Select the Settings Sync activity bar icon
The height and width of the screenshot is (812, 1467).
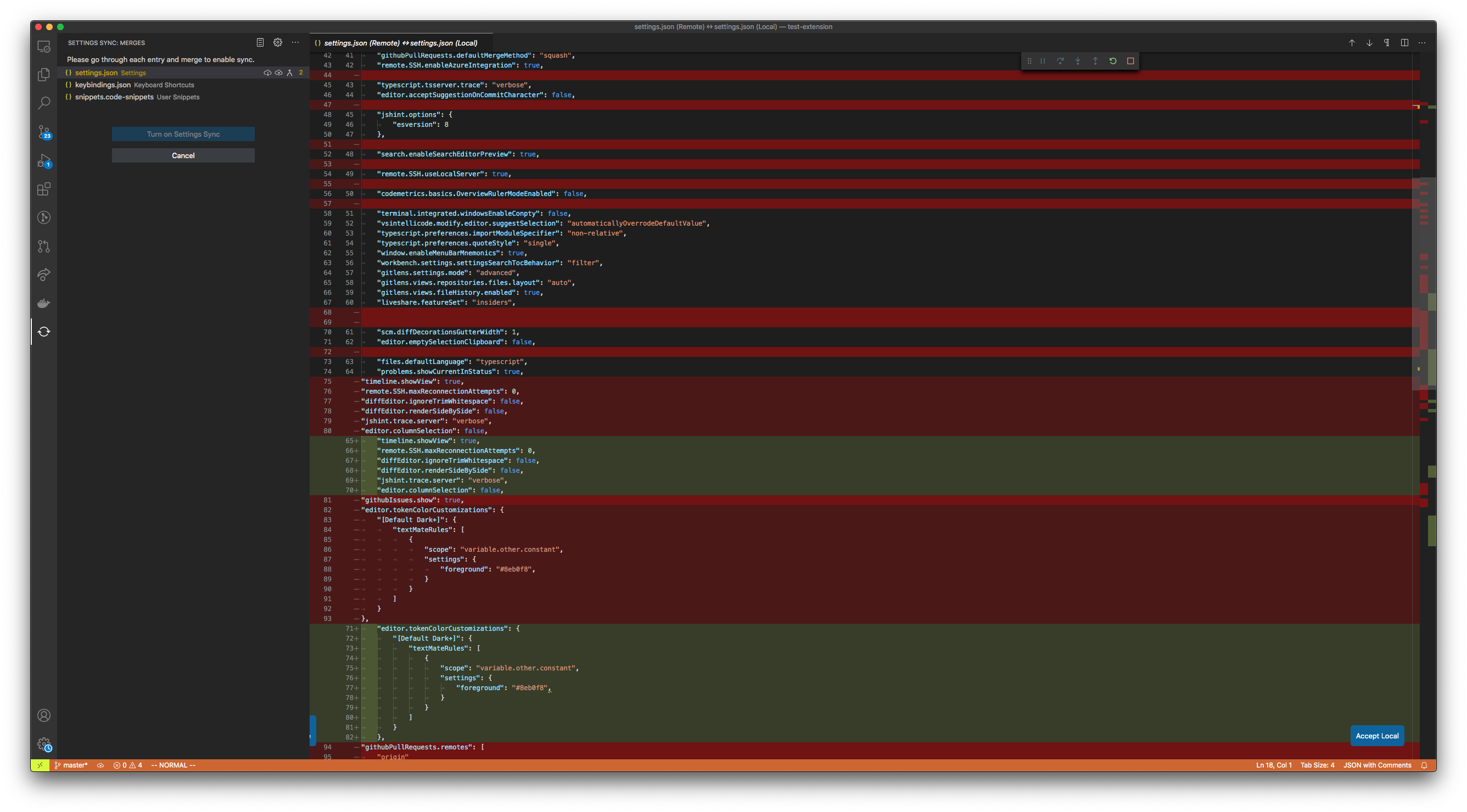[44, 332]
